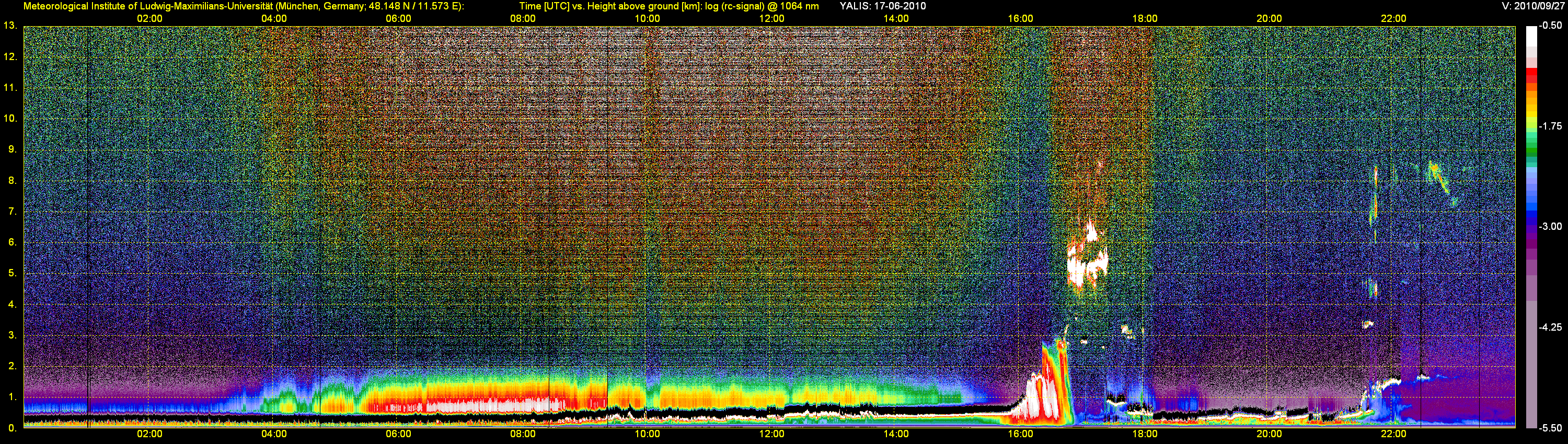Click '10:00' on the upper time axis

pos(647,18)
